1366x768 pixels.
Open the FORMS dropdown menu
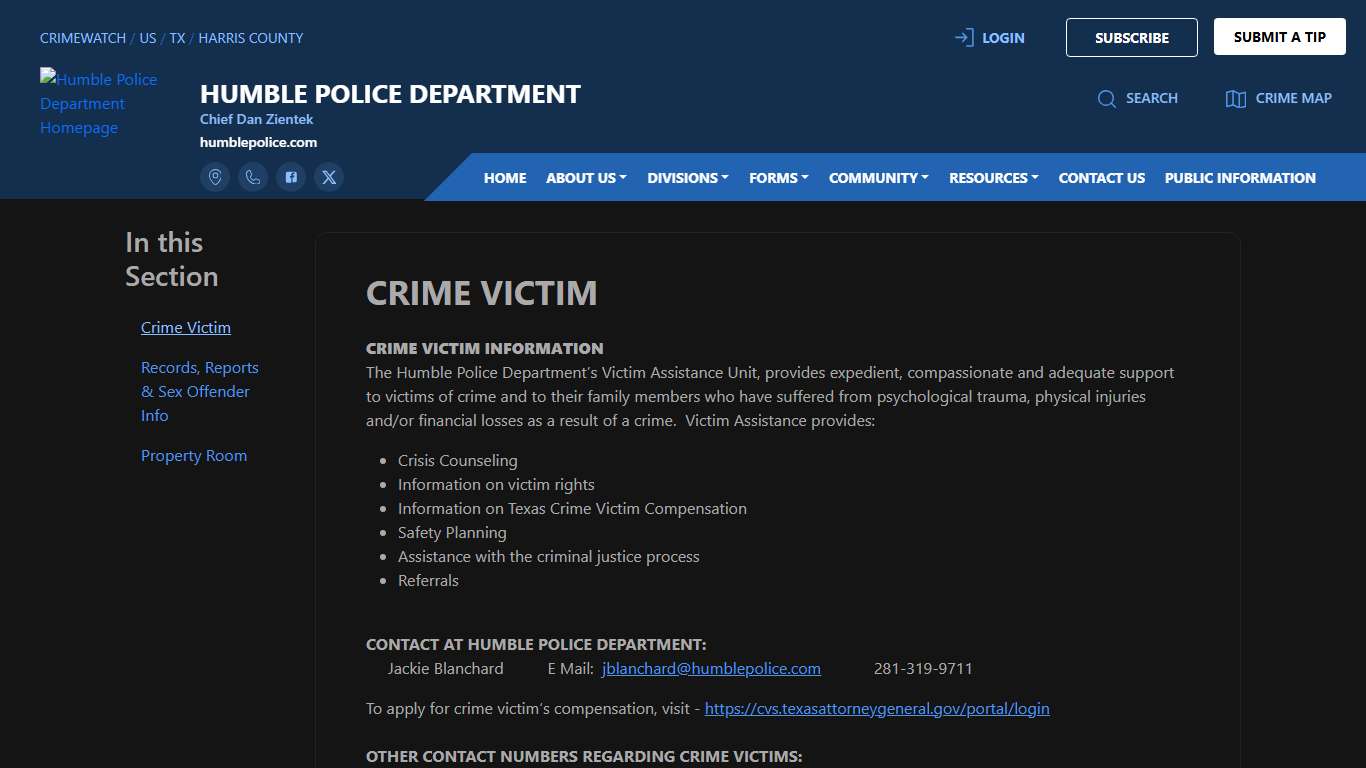click(x=778, y=177)
